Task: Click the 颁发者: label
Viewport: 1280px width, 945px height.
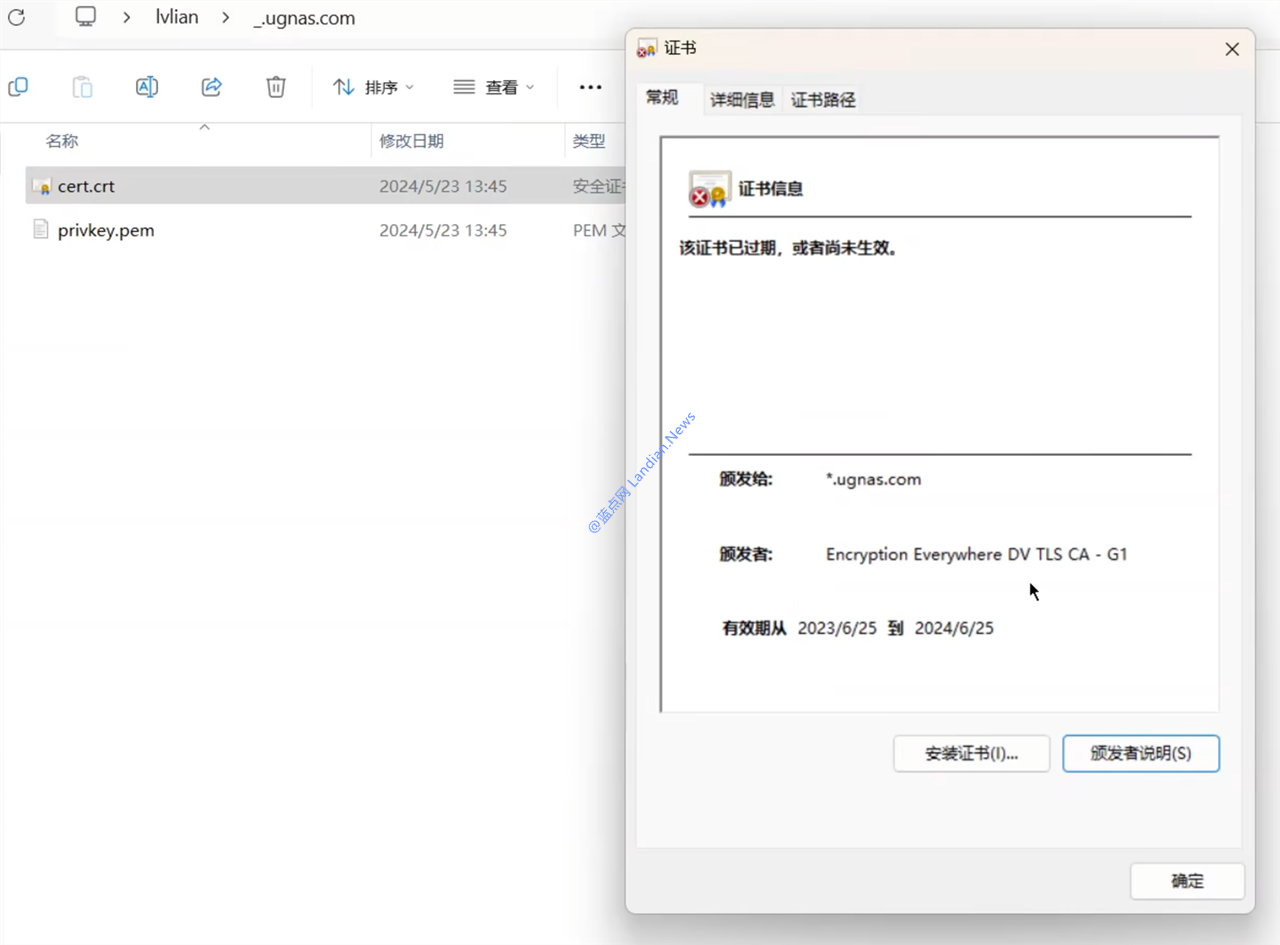Action: (746, 554)
